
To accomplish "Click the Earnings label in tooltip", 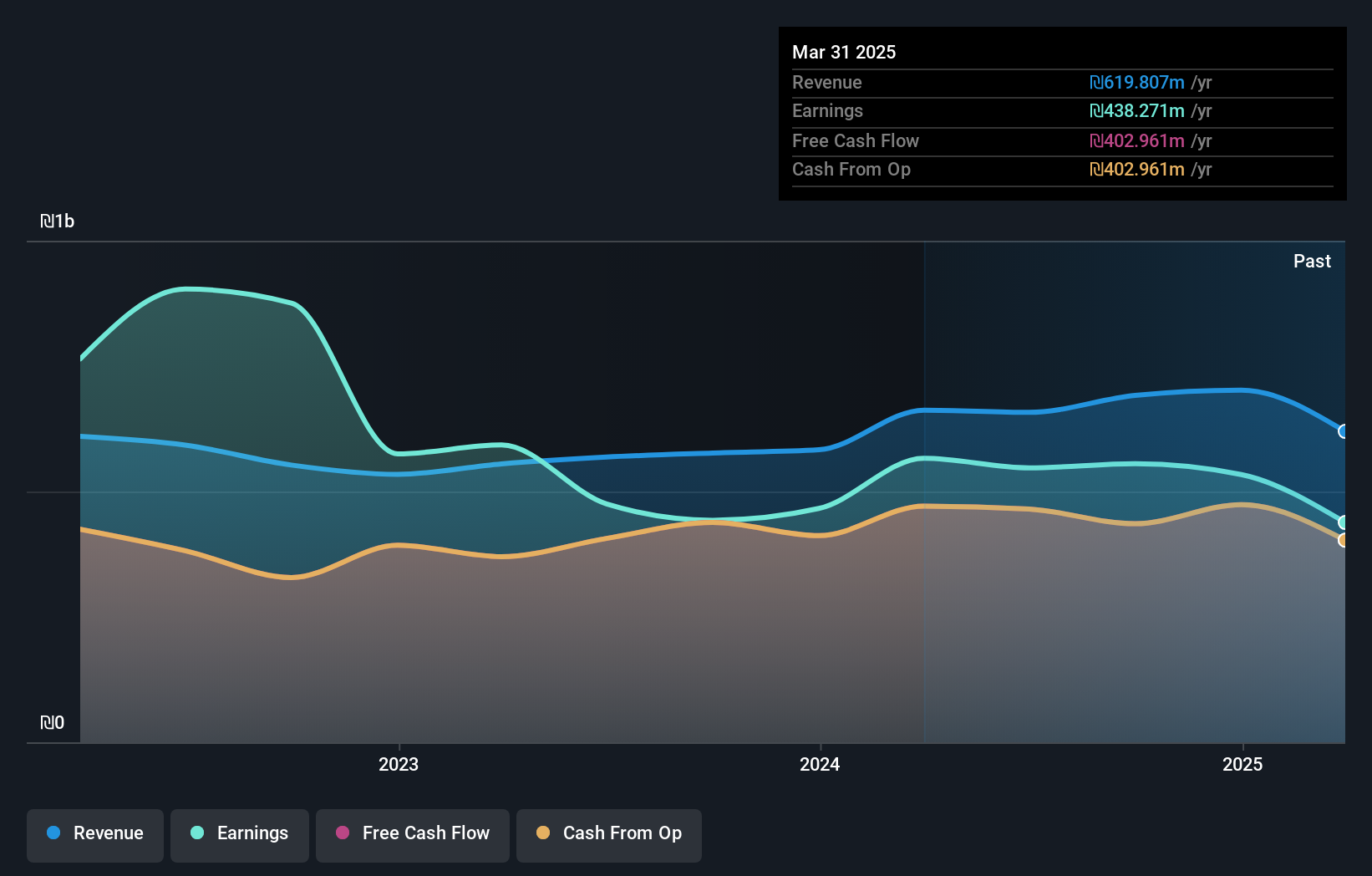I will click(x=827, y=111).
